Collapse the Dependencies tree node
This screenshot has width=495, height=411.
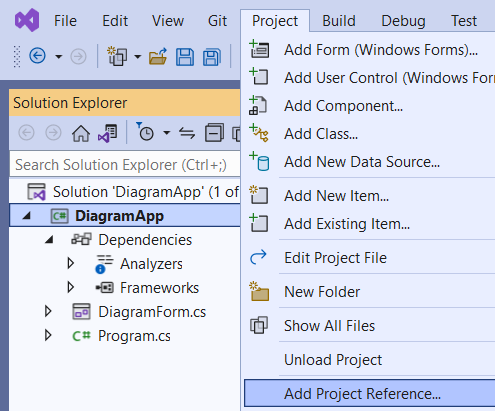point(49,240)
